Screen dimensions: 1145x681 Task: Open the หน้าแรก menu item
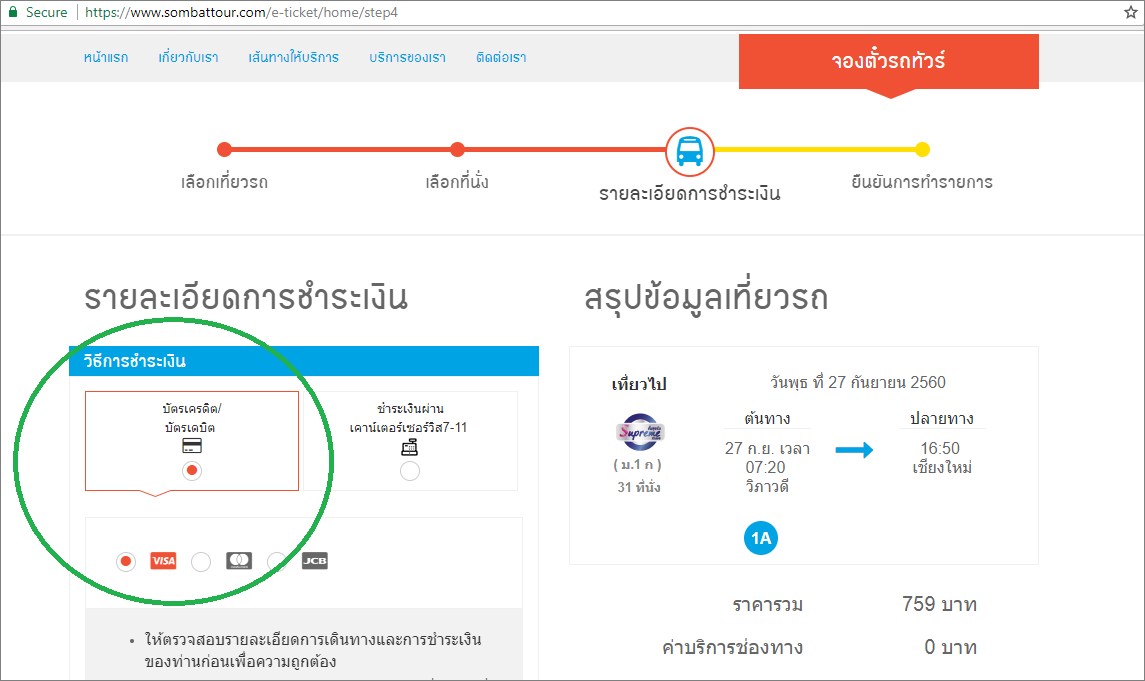pyautogui.click(x=106, y=57)
